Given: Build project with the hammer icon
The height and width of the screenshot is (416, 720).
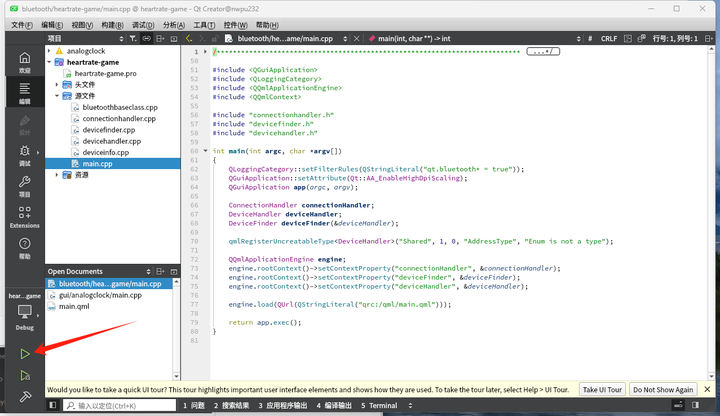Looking at the screenshot, I should [25, 397].
